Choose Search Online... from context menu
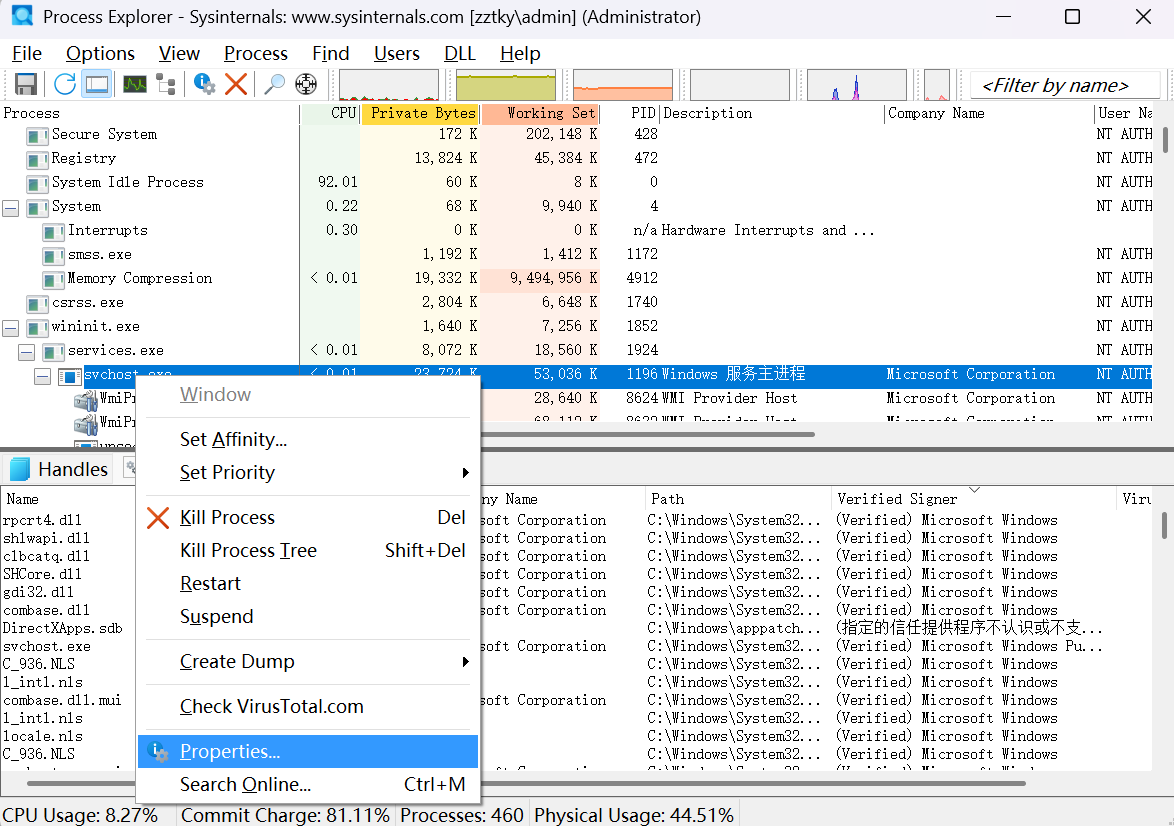Image resolution: width=1174 pixels, height=826 pixels. tap(308, 784)
